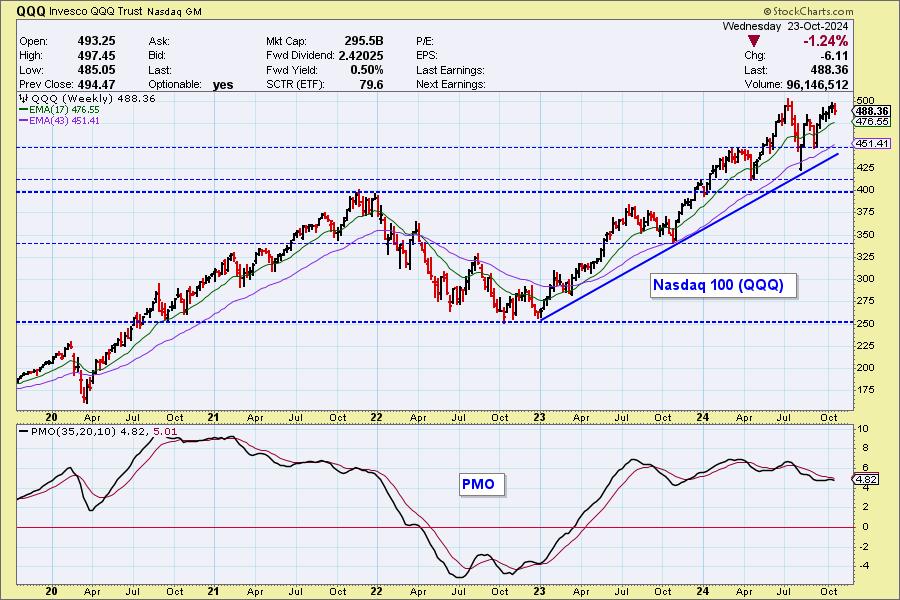Click the Last Earnings label
This screenshot has width=900, height=600.
point(451,70)
